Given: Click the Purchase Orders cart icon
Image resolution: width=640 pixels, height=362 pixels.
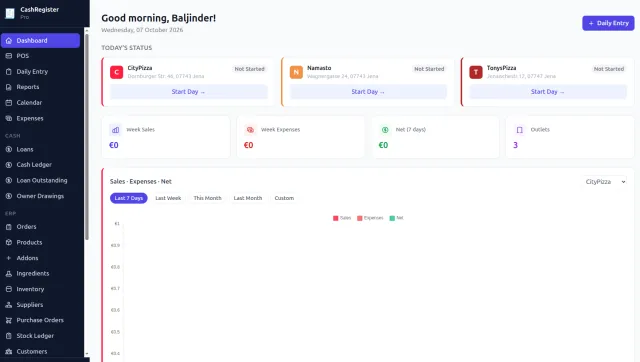Looking at the screenshot, I should click(9, 320).
